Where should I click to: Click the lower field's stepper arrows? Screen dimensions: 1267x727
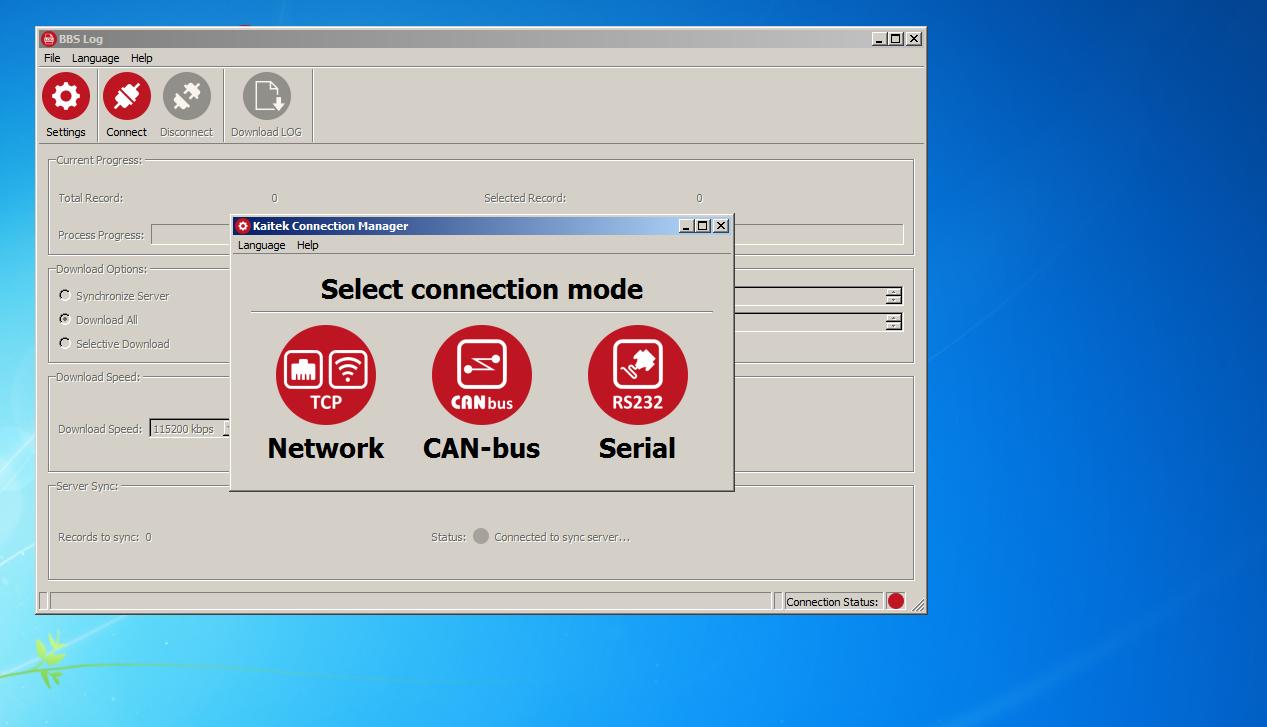[x=895, y=322]
